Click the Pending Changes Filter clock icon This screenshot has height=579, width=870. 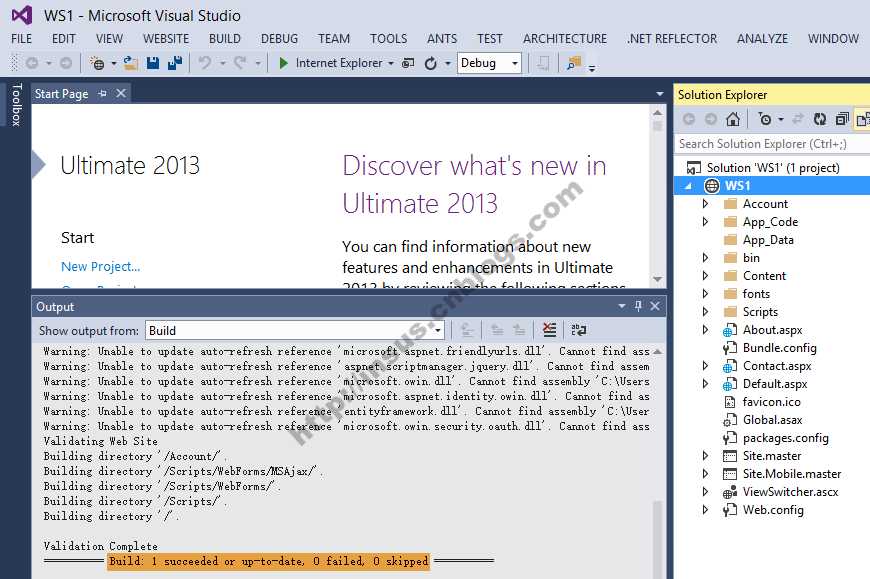coord(765,119)
